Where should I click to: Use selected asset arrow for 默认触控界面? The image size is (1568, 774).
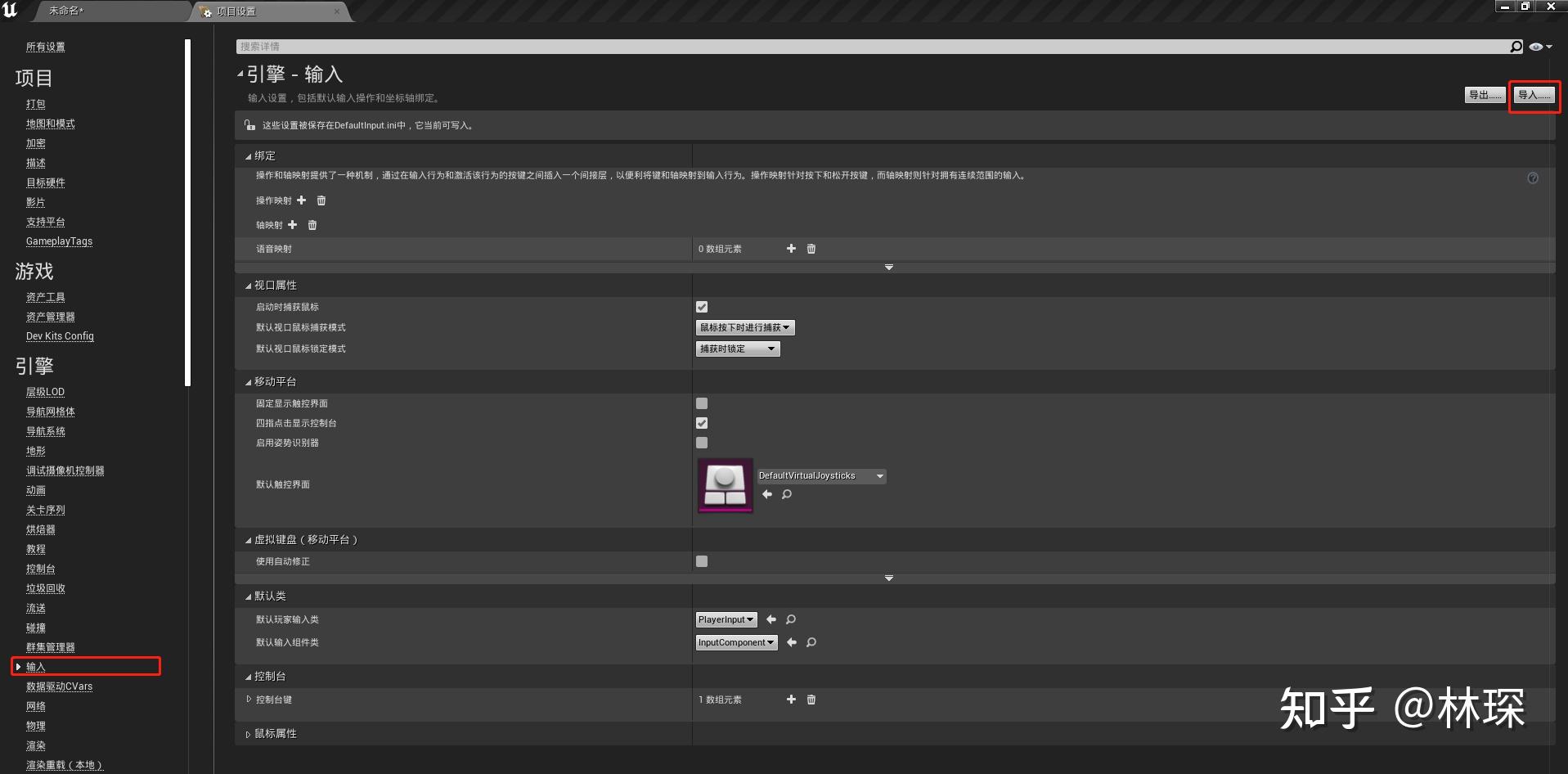[766, 494]
